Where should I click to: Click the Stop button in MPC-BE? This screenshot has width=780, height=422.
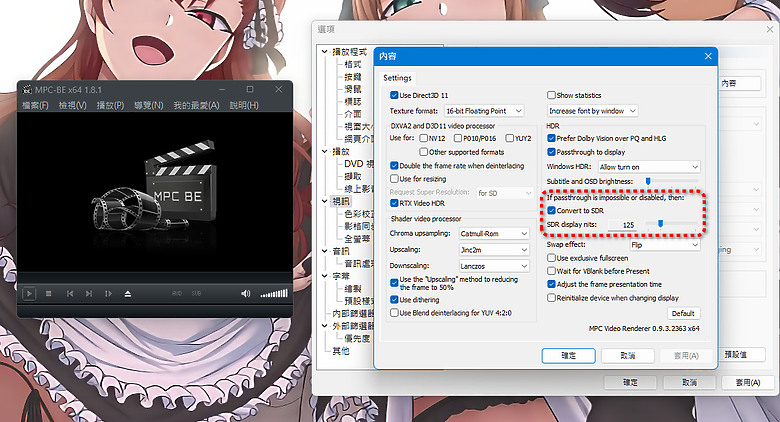click(x=49, y=294)
